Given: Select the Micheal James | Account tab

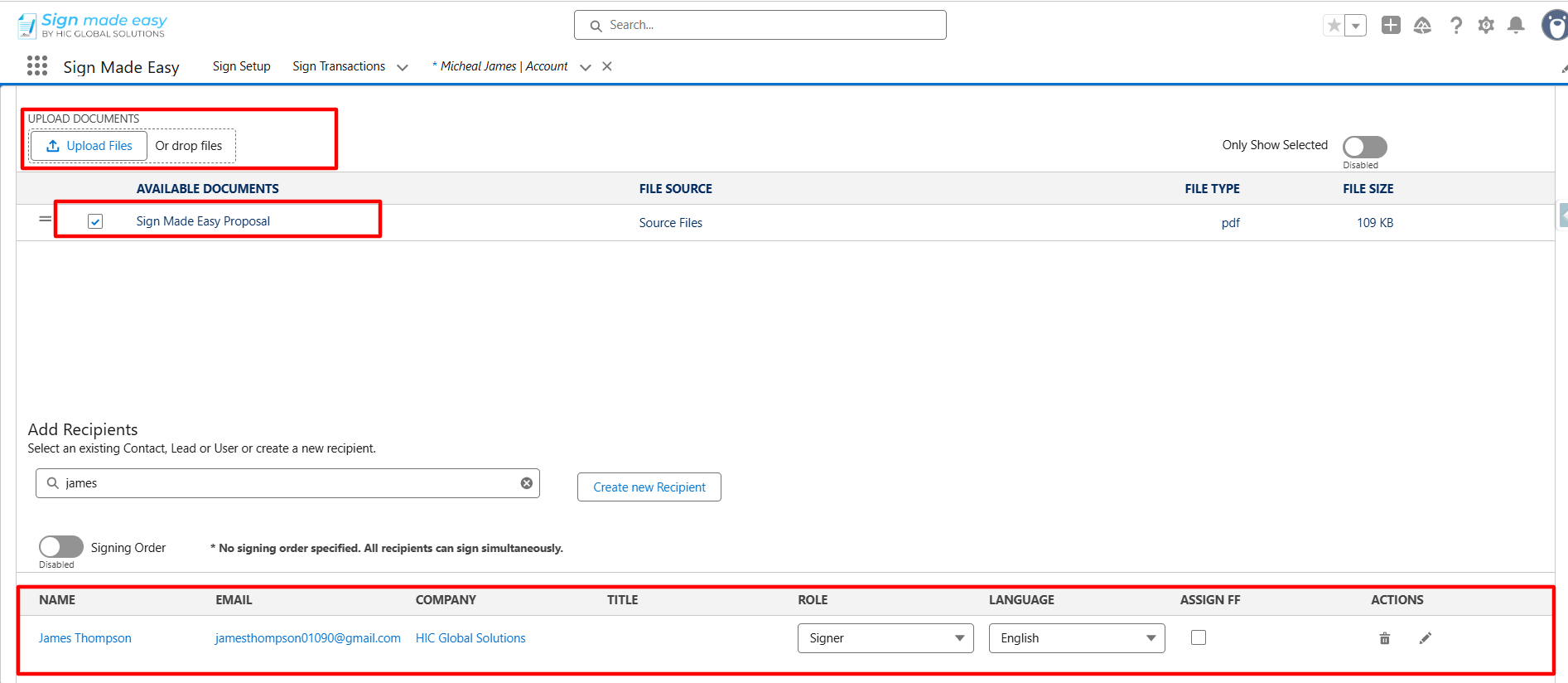Looking at the screenshot, I should [x=500, y=66].
